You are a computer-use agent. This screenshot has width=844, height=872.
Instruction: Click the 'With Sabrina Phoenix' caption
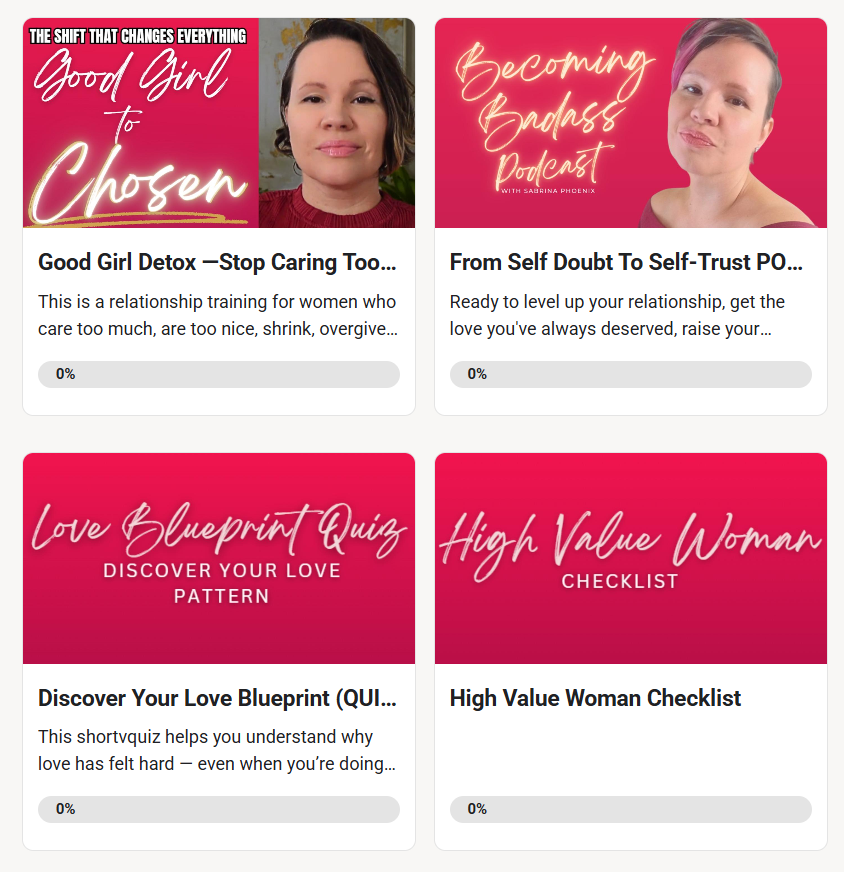coord(548,191)
